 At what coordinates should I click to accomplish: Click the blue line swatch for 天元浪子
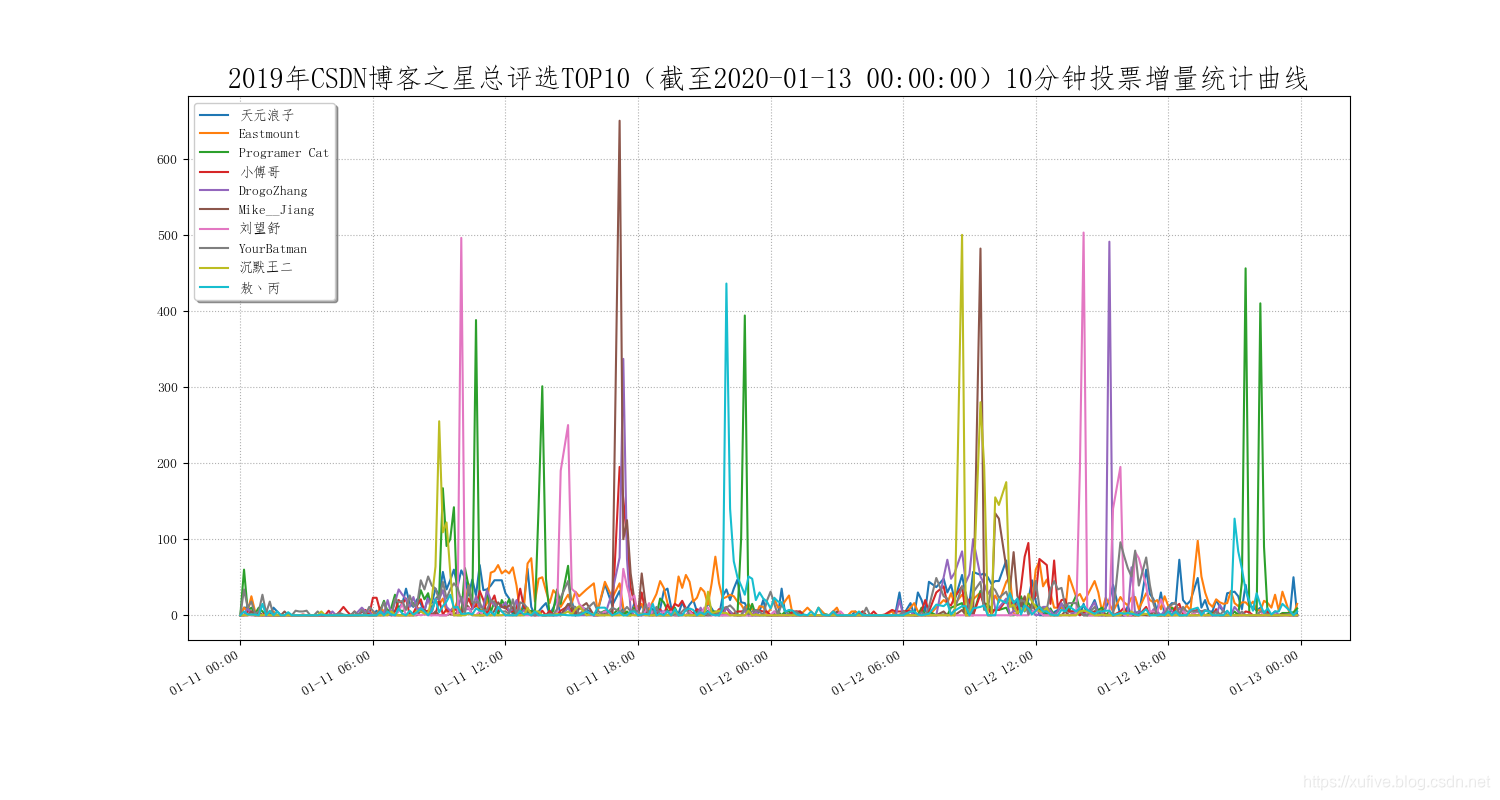point(215,115)
